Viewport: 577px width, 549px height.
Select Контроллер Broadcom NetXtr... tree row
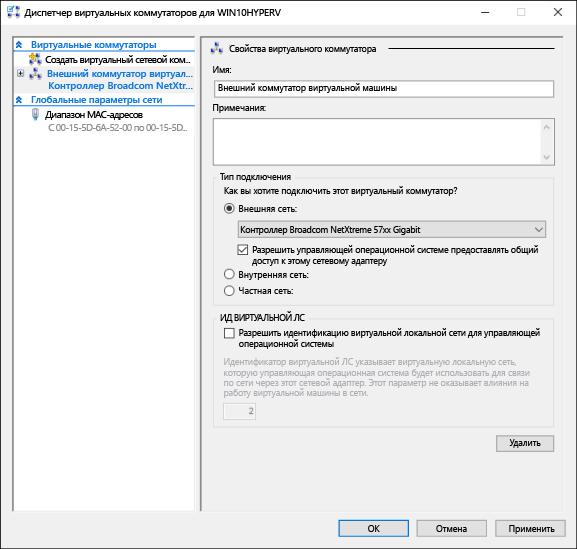coord(121,86)
